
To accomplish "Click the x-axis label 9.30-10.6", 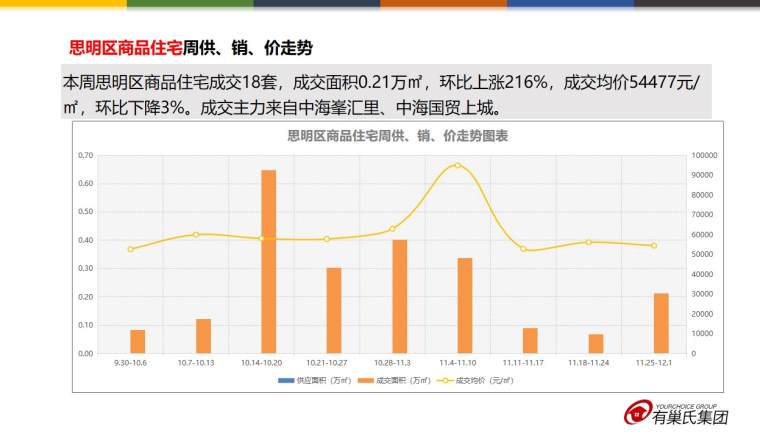I will click(x=130, y=363).
